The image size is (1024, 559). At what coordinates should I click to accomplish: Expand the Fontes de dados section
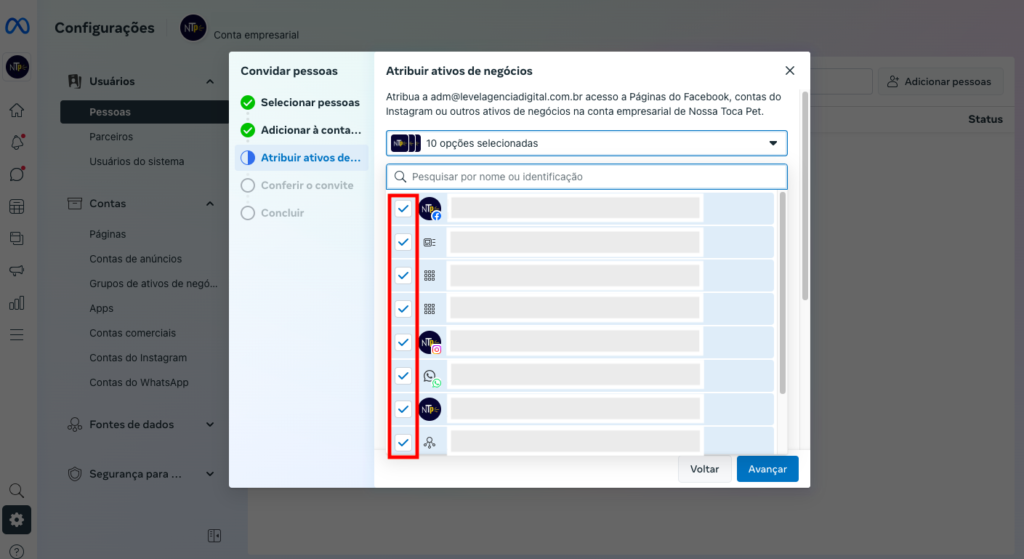[210, 424]
